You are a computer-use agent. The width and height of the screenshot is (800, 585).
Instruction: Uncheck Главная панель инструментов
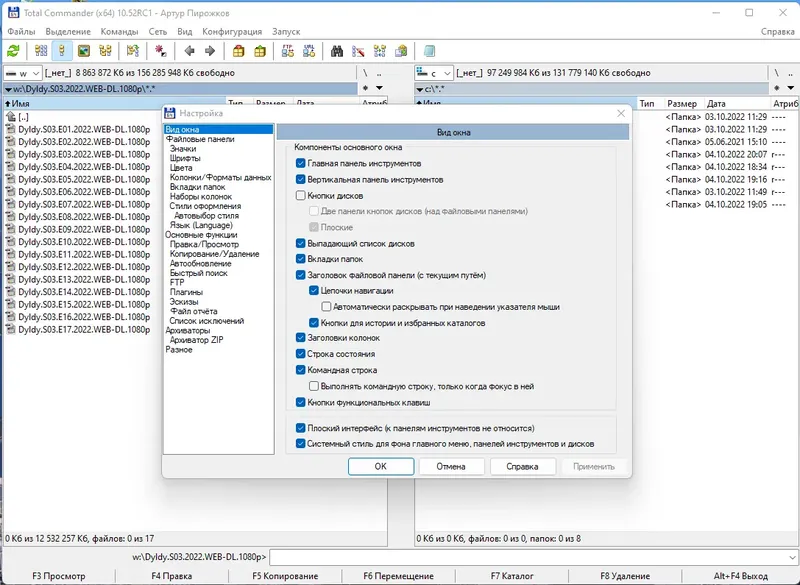click(x=301, y=164)
